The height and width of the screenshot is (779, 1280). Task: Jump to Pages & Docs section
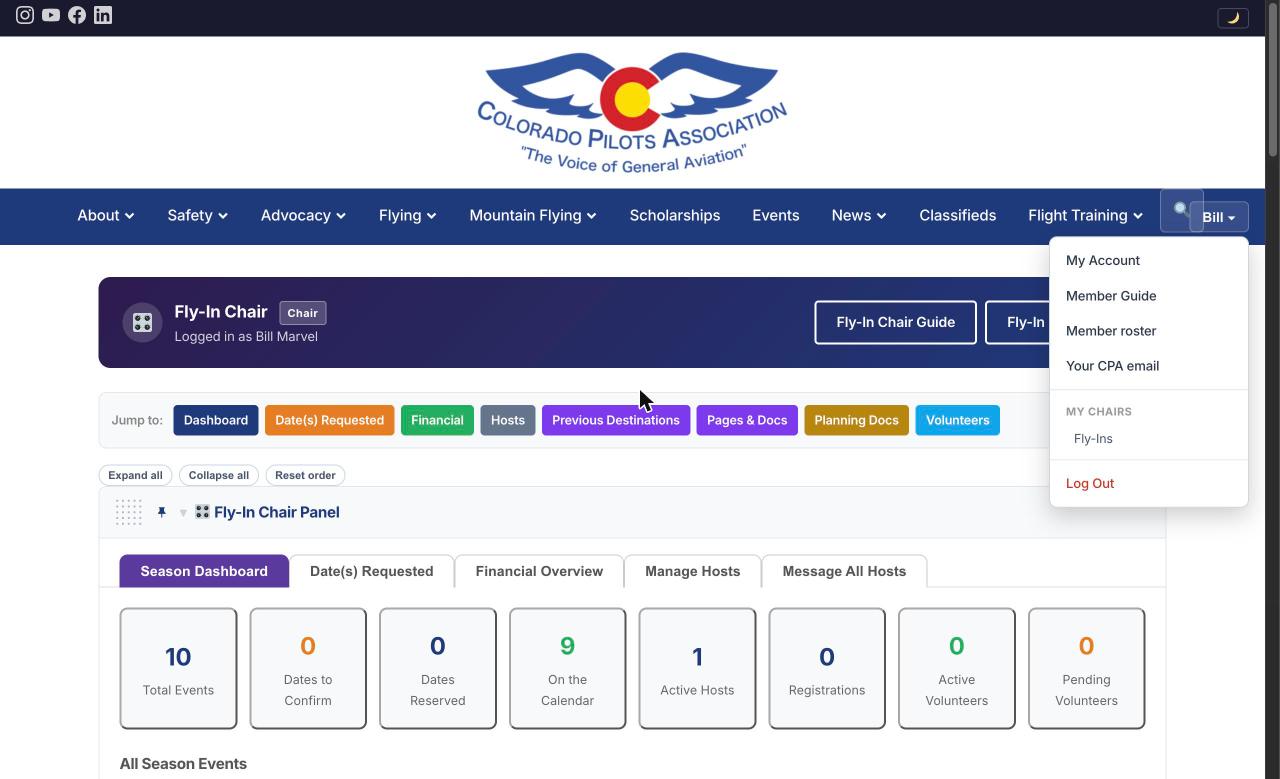tap(747, 420)
